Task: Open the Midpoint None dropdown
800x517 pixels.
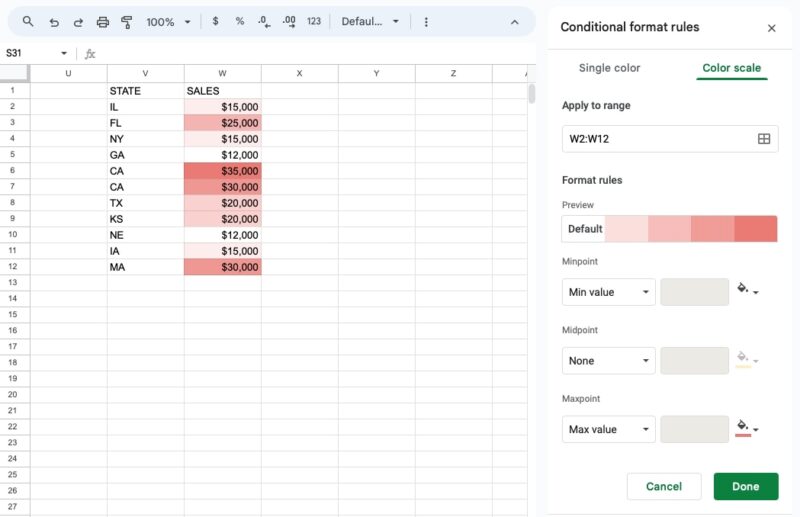Action: [609, 361]
